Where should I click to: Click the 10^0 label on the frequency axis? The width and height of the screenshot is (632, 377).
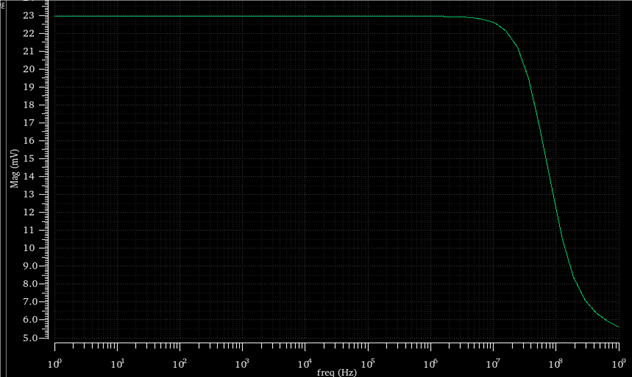55,364
